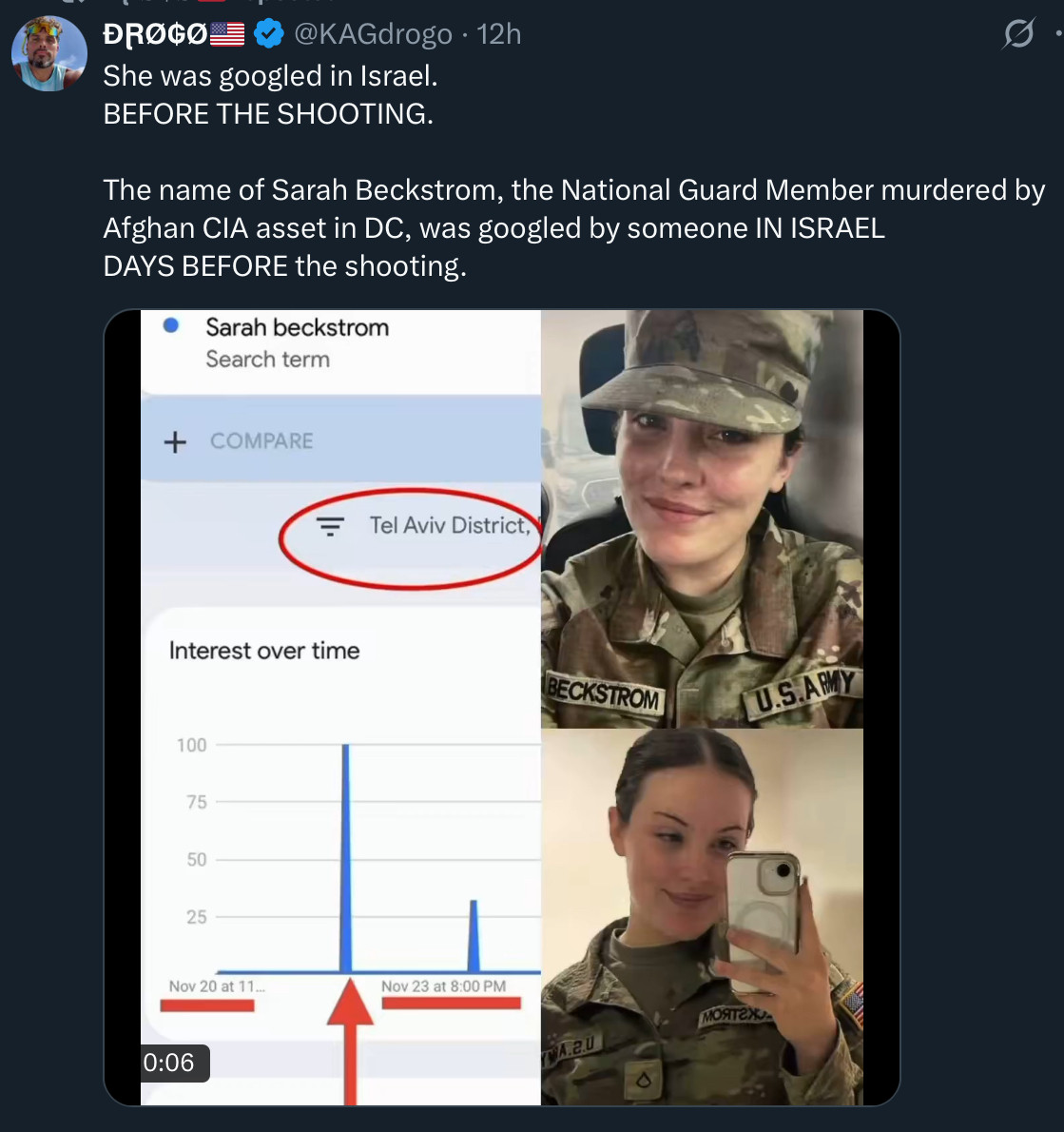Open the @KAGdrogo handle link
This screenshot has height=1132, width=1064.
click(x=373, y=34)
